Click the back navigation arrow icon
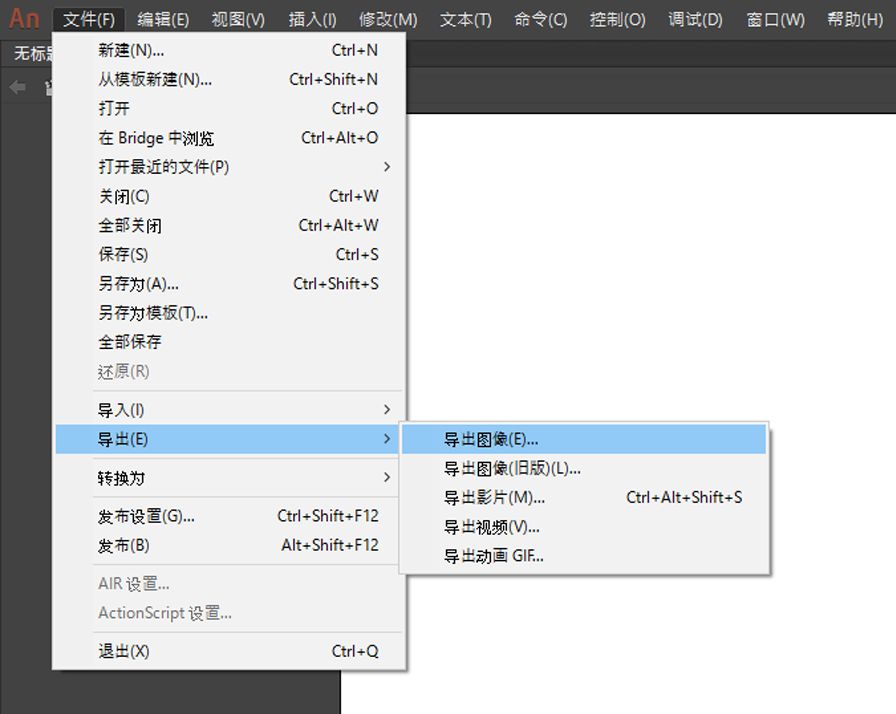896x714 pixels. tap(16, 87)
